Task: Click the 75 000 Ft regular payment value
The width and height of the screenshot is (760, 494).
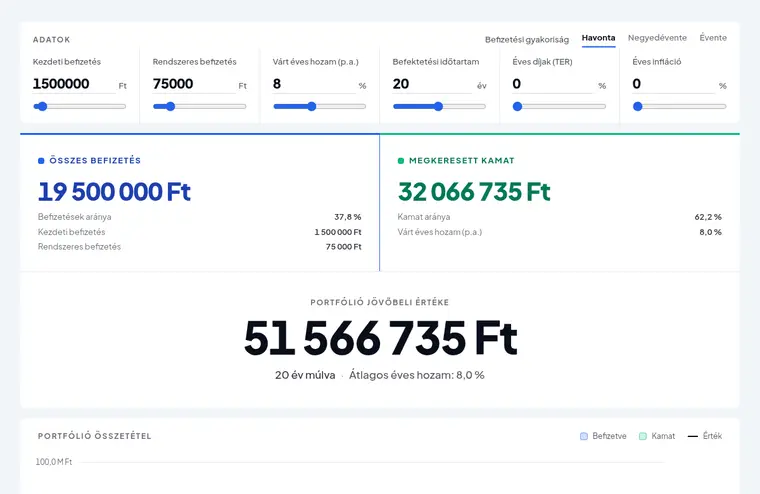Action: [x=344, y=247]
